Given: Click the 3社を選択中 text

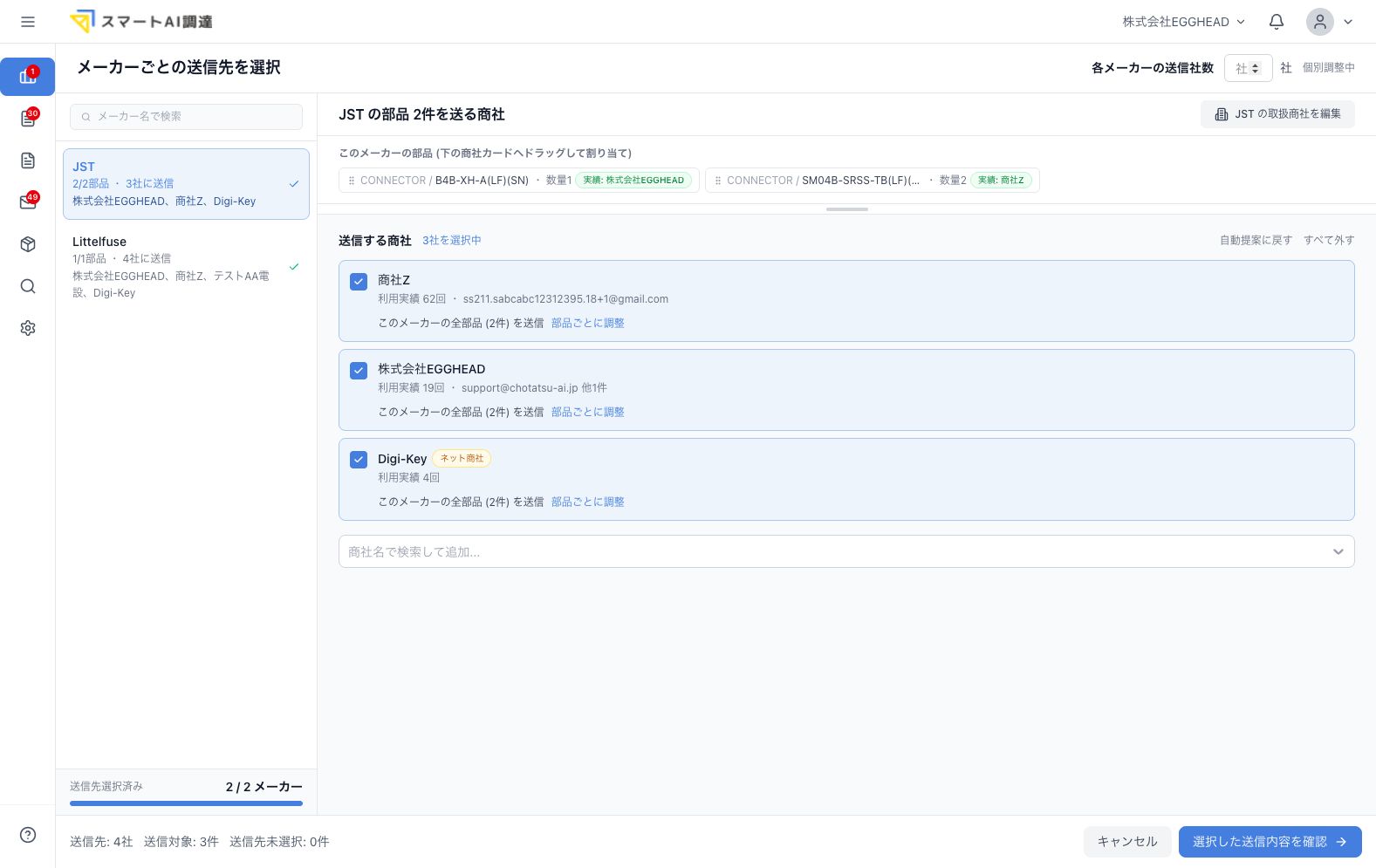Looking at the screenshot, I should pyautogui.click(x=452, y=241).
